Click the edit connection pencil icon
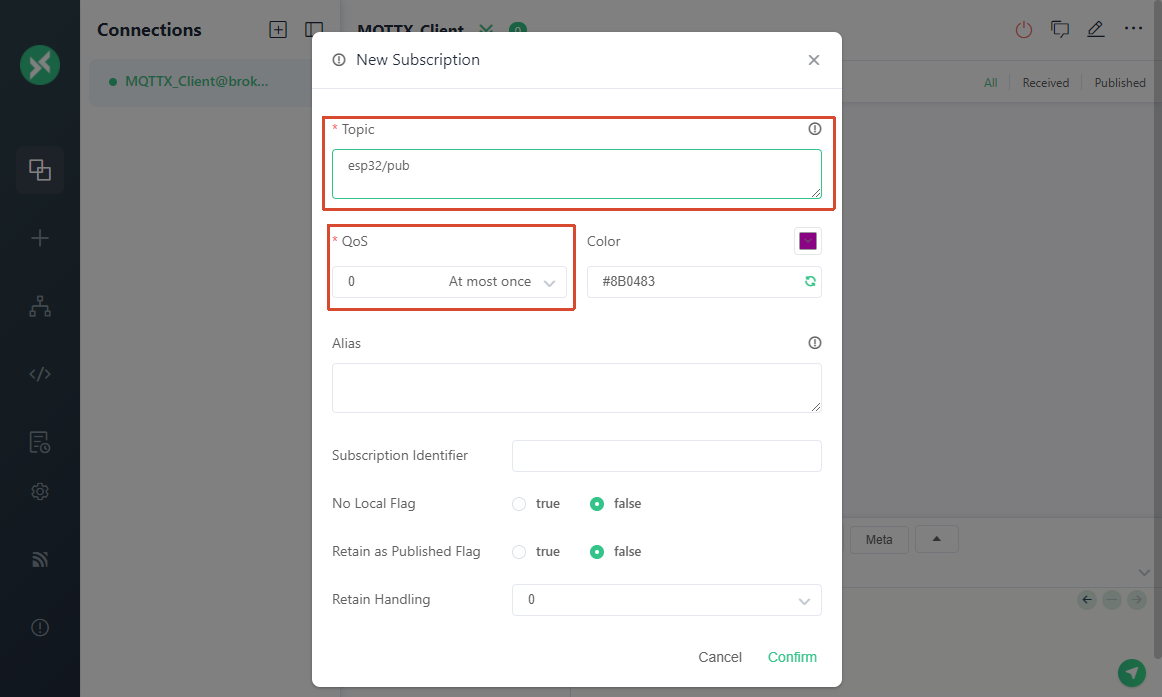The image size is (1162, 697). click(1095, 30)
